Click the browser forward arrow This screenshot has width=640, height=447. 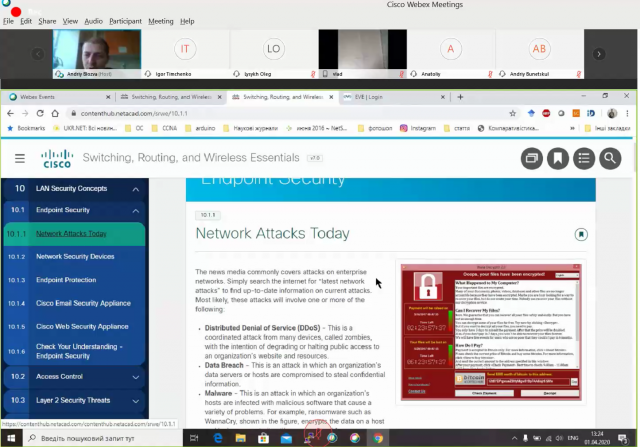pyautogui.click(x=25, y=113)
